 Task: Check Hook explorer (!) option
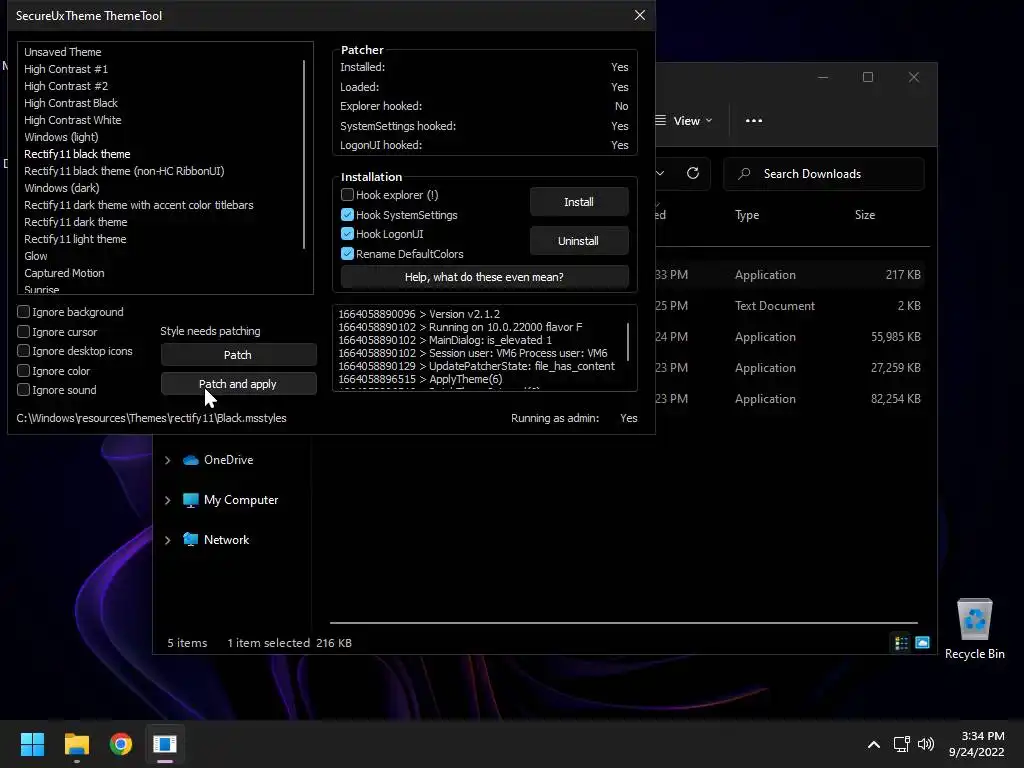tap(347, 195)
